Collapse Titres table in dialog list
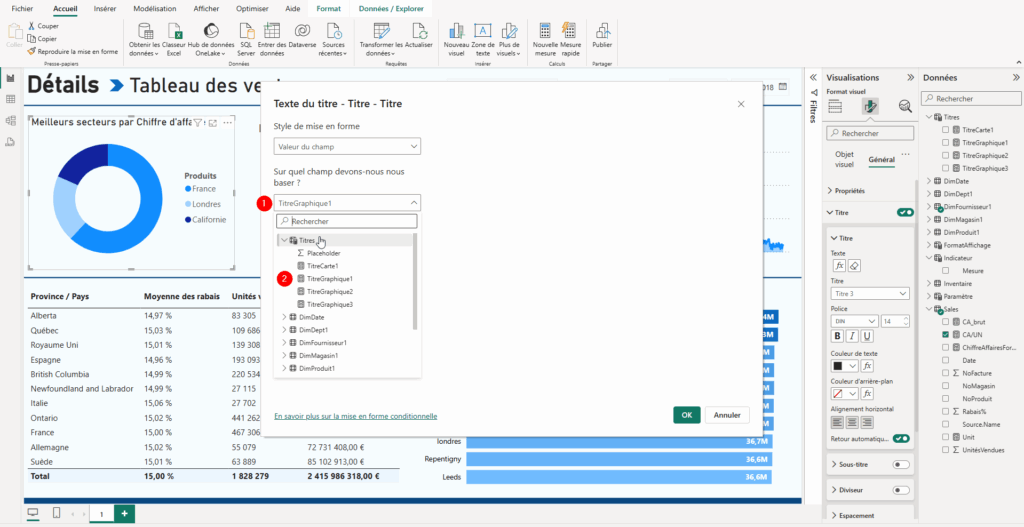Image resolution: width=1024 pixels, height=527 pixels. (284, 240)
